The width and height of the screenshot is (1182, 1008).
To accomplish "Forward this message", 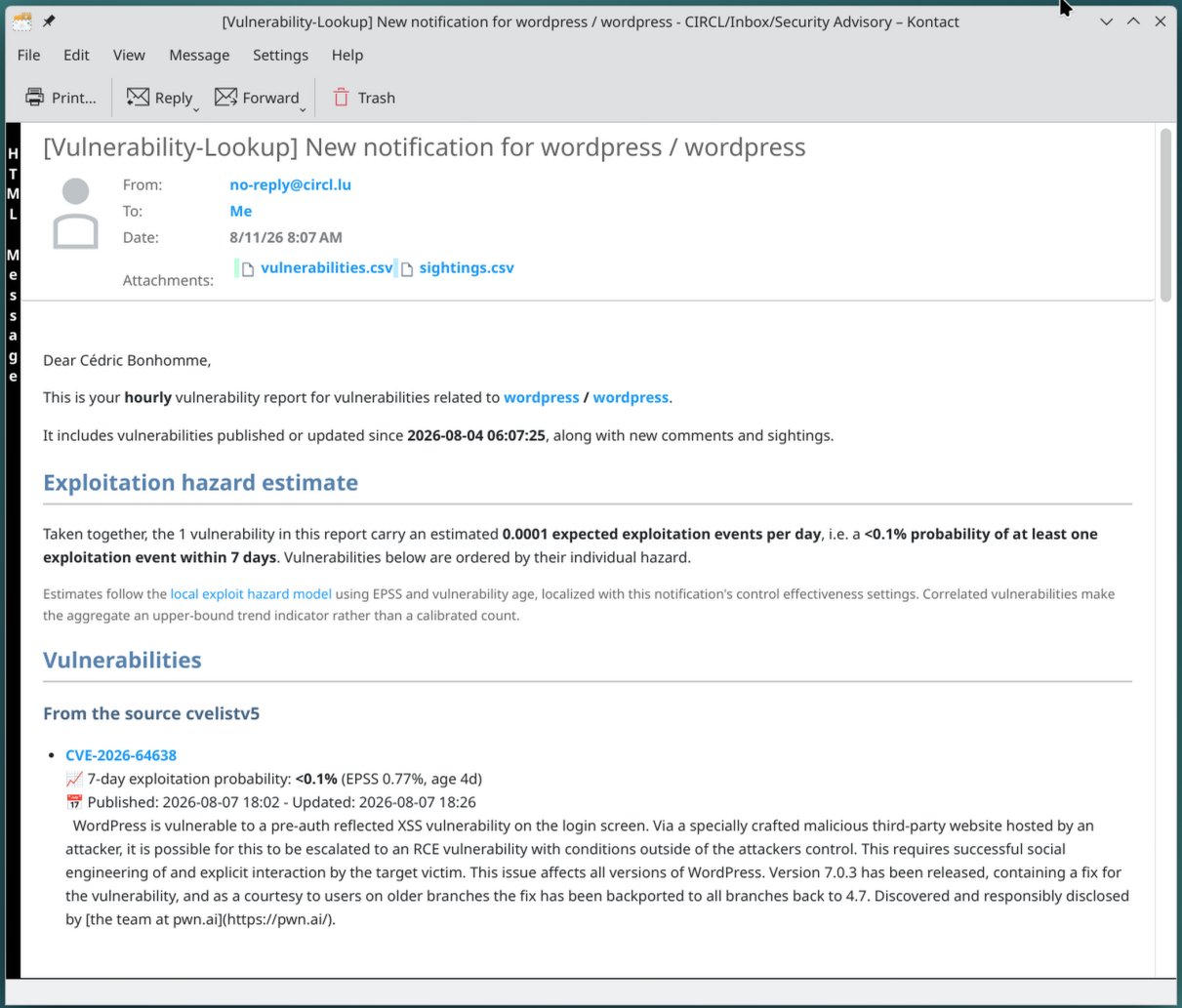I will coord(257,98).
